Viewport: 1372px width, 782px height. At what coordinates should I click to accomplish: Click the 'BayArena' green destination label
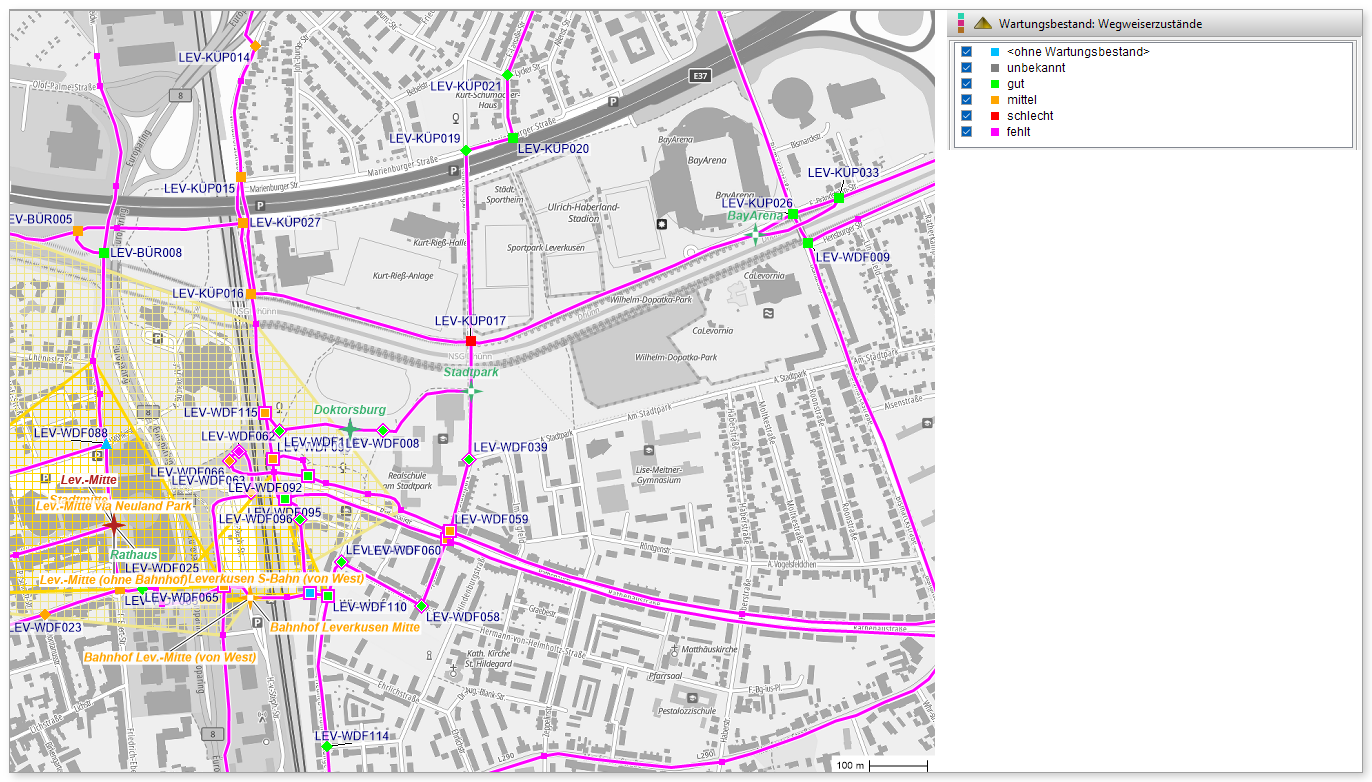[755, 216]
